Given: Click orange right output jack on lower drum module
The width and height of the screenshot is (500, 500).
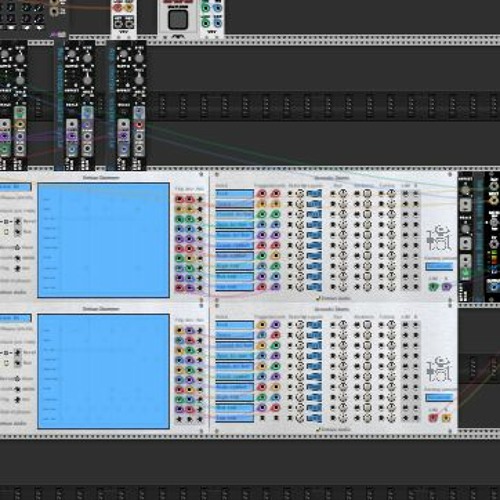Looking at the screenshot, I should pyautogui.click(x=446, y=417).
